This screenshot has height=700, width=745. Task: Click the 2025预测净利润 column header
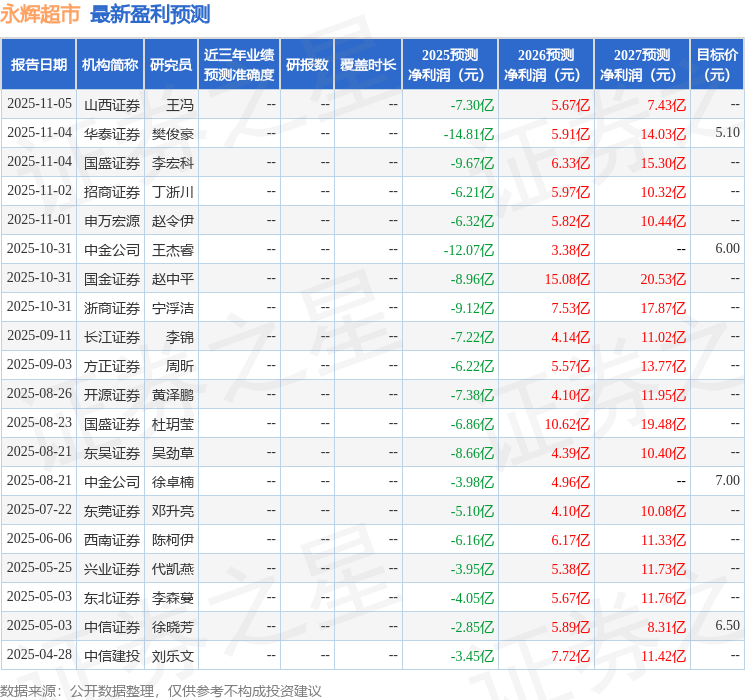[x=449, y=65]
